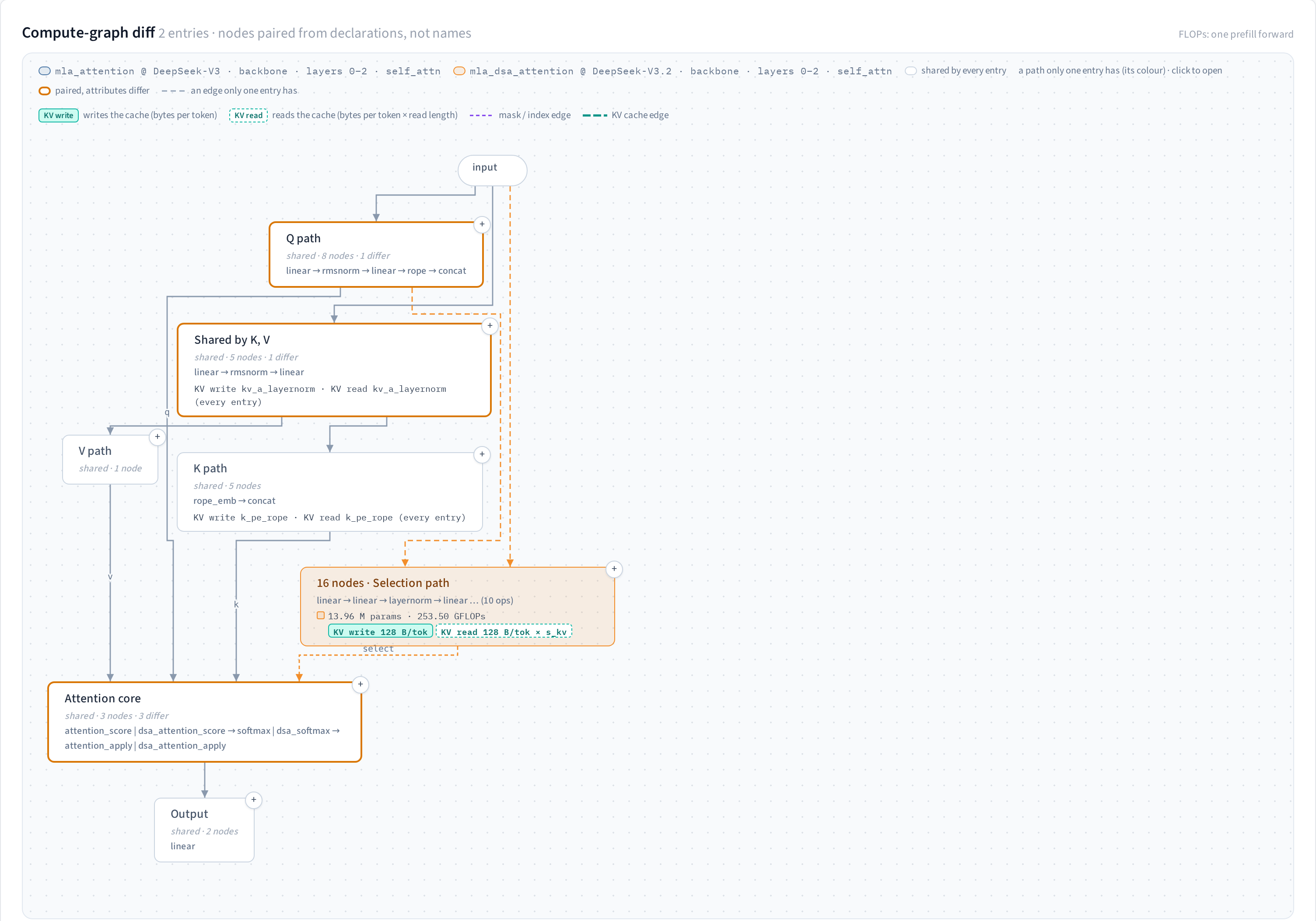
Task: Click the blue mla_attention DeepSeek-V3 legend swatch
Action: click(44, 71)
